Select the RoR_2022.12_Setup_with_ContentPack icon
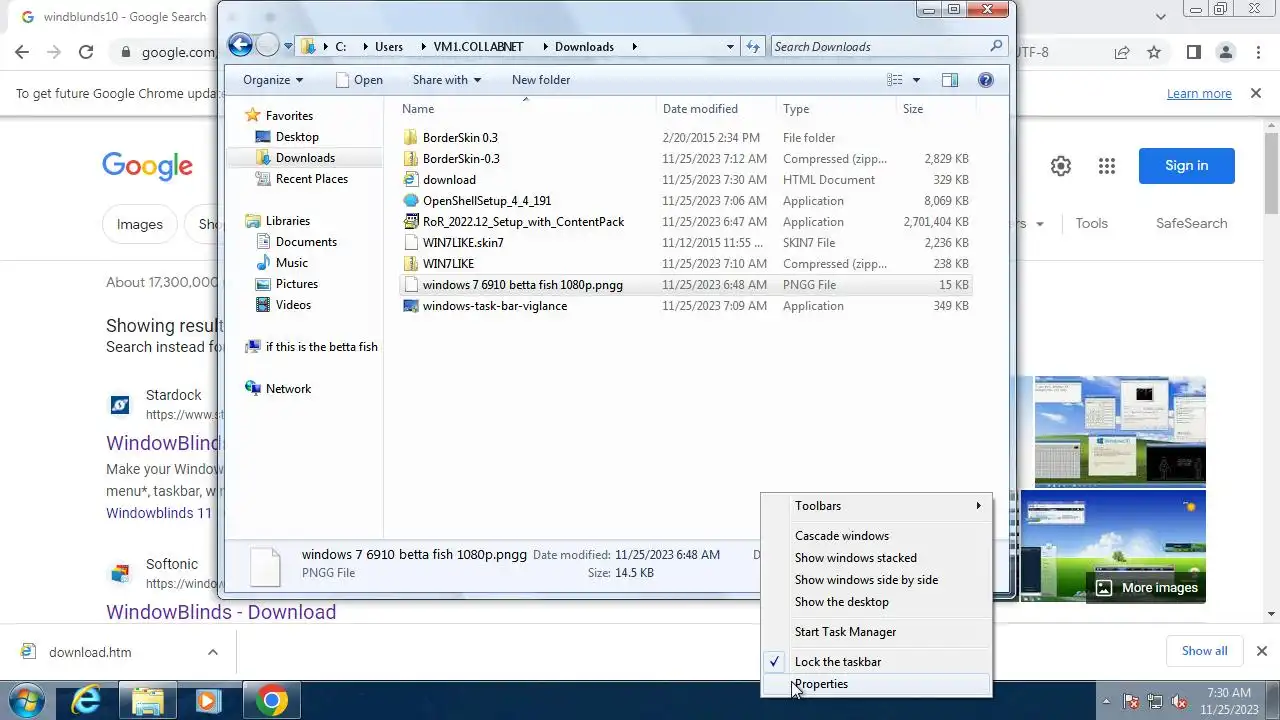The width and height of the screenshot is (1280, 720). click(410, 222)
